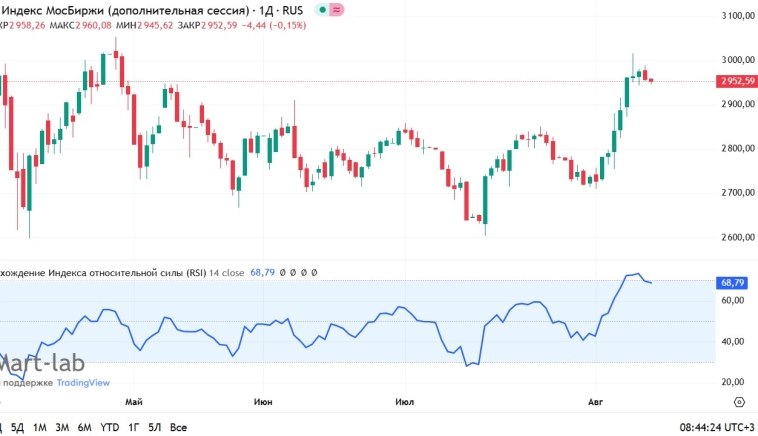Click the ЗАКР 2952,59 value
Image resolution: width=758 pixels, height=436 pixels.
pos(207,25)
